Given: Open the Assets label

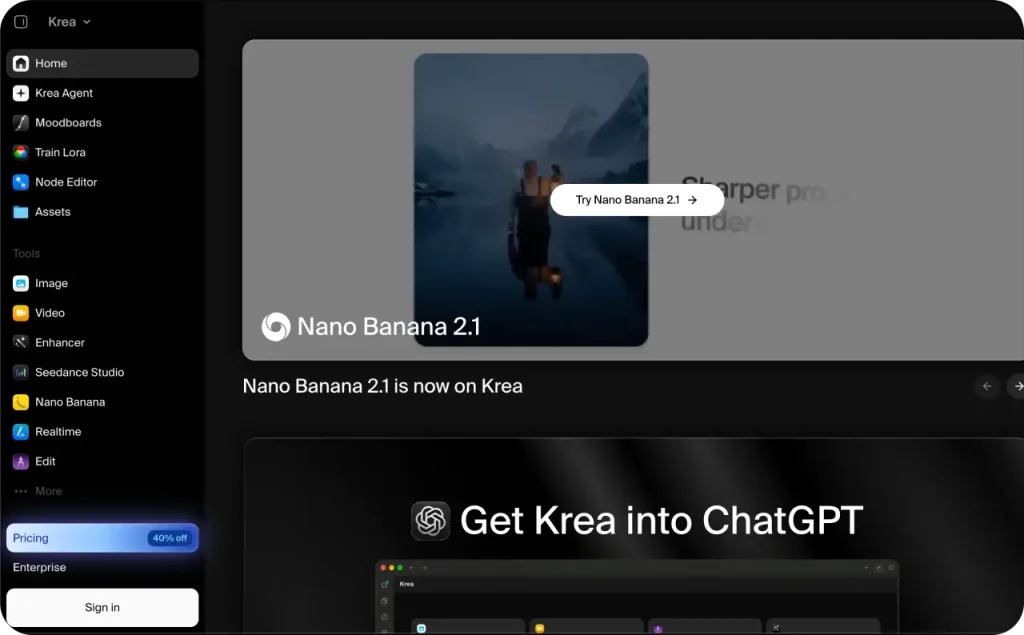Looking at the screenshot, I should tap(53, 212).
